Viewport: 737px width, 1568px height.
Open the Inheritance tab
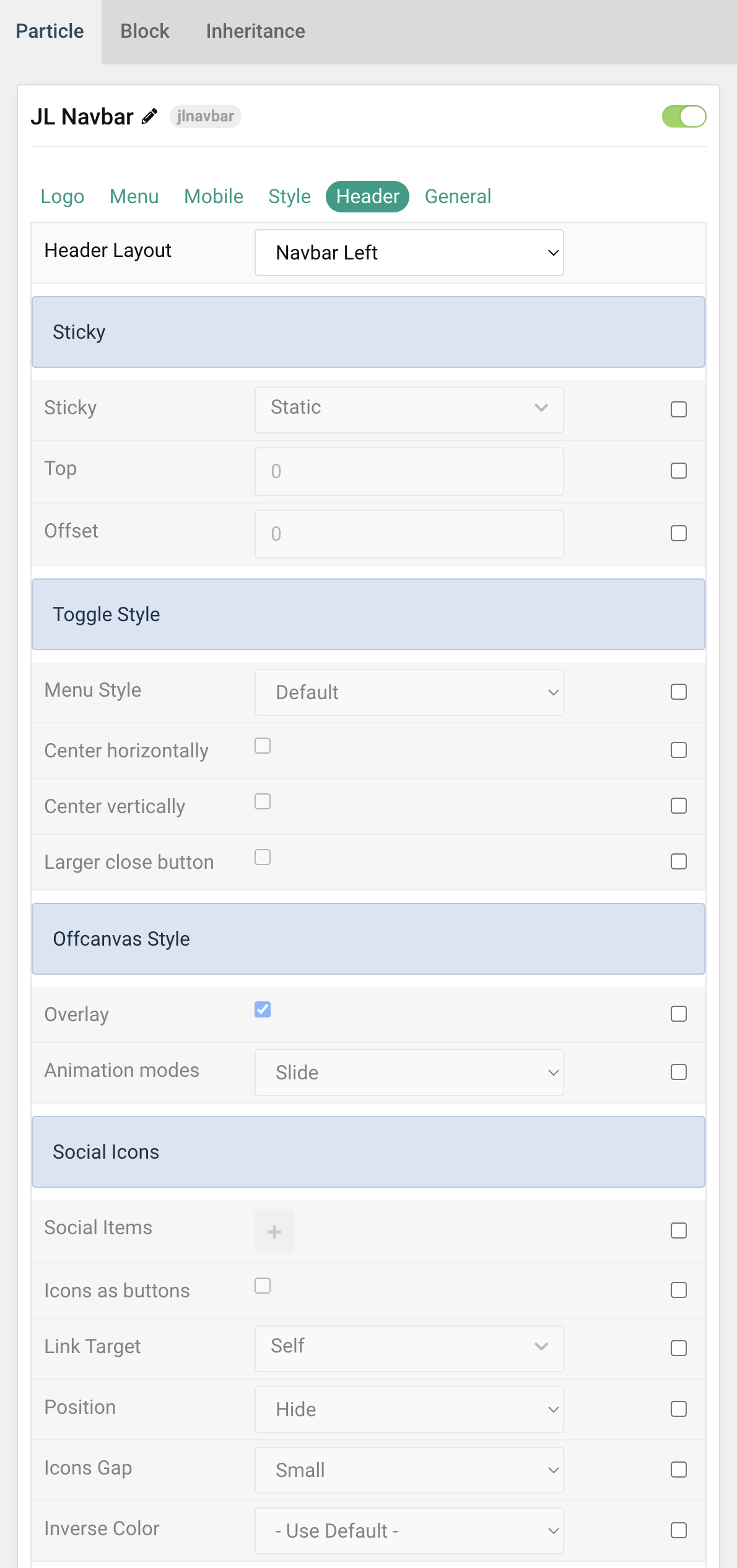tap(255, 31)
